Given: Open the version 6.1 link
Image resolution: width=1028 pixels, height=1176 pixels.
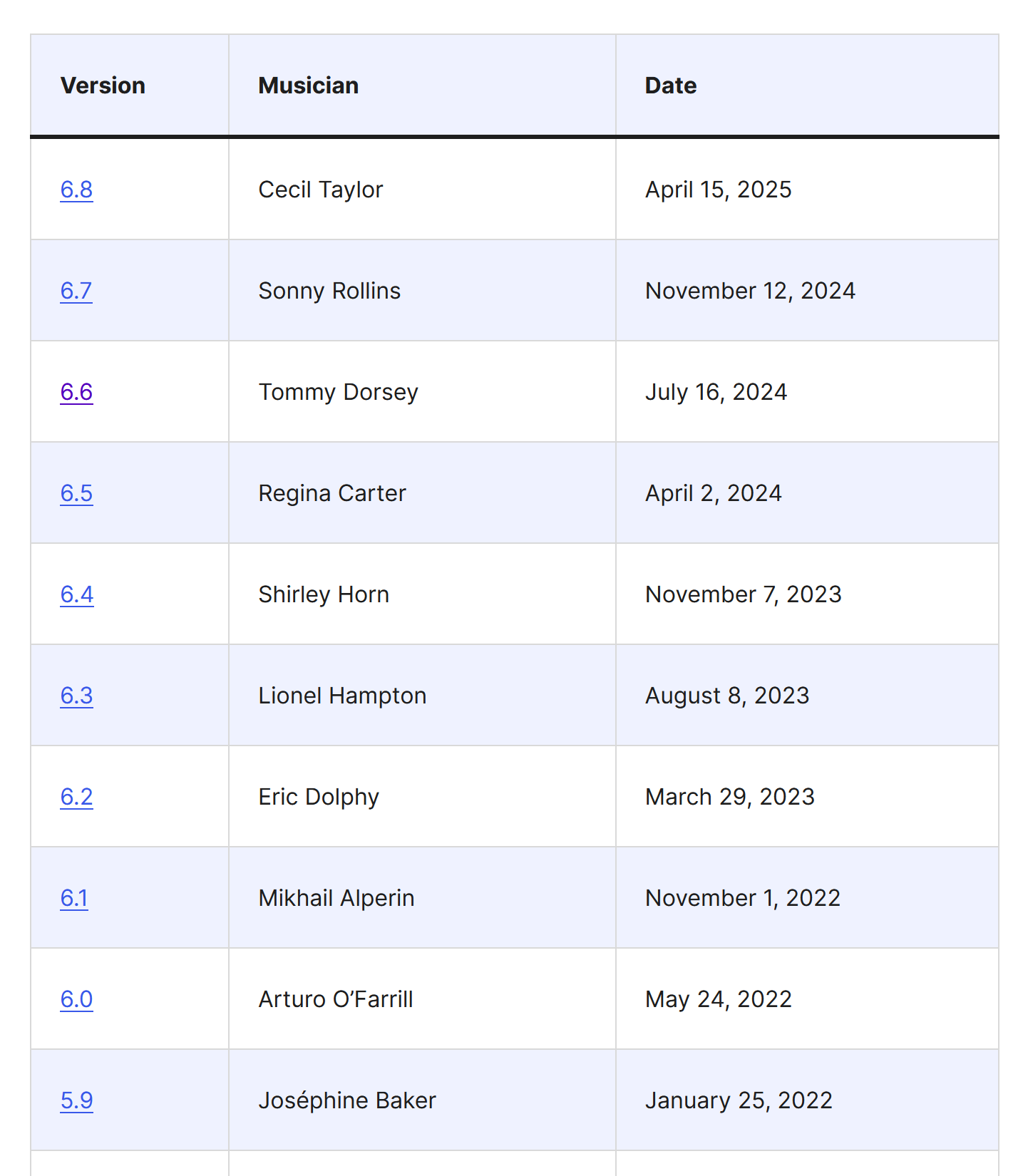Looking at the screenshot, I should pyautogui.click(x=74, y=898).
